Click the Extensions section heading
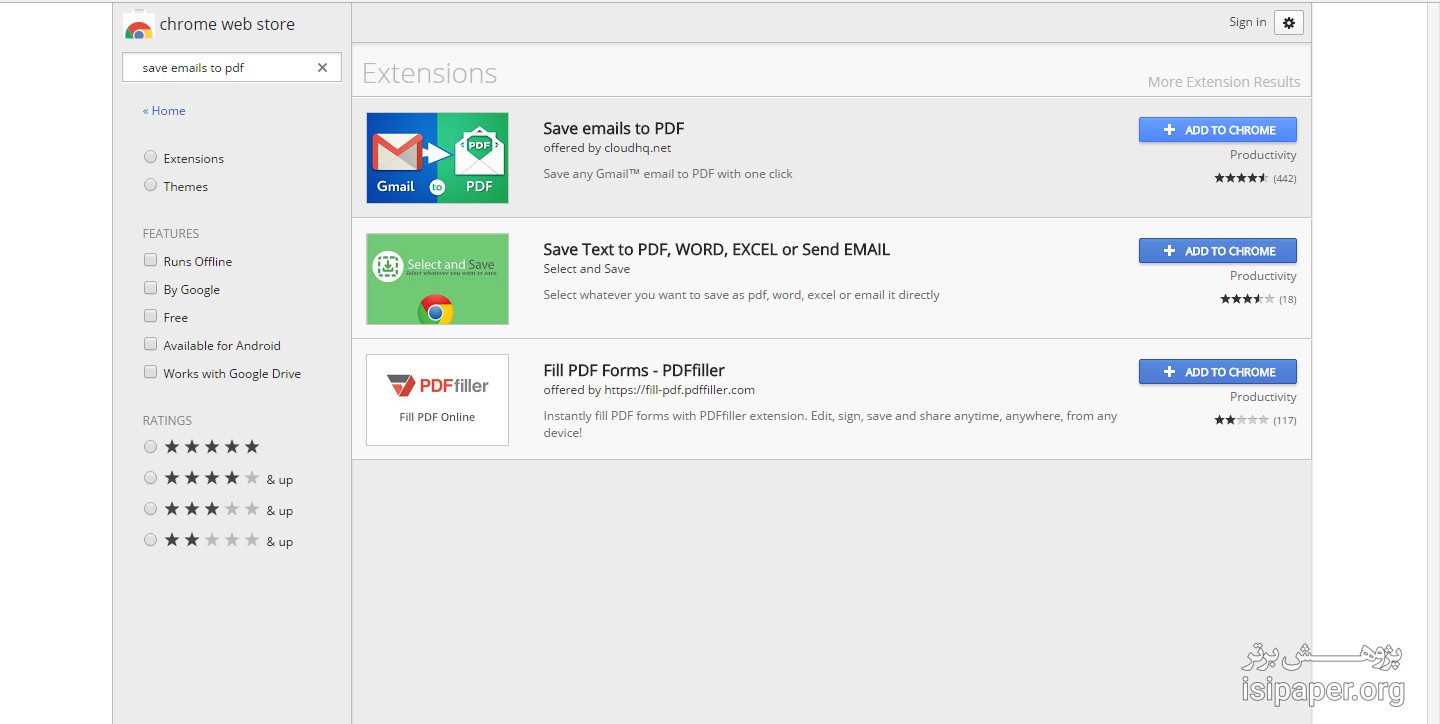The image size is (1440, 724). click(429, 73)
